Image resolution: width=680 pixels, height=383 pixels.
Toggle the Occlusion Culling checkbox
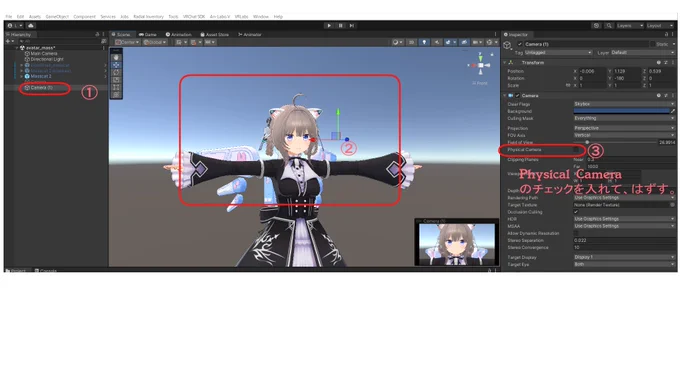point(576,212)
